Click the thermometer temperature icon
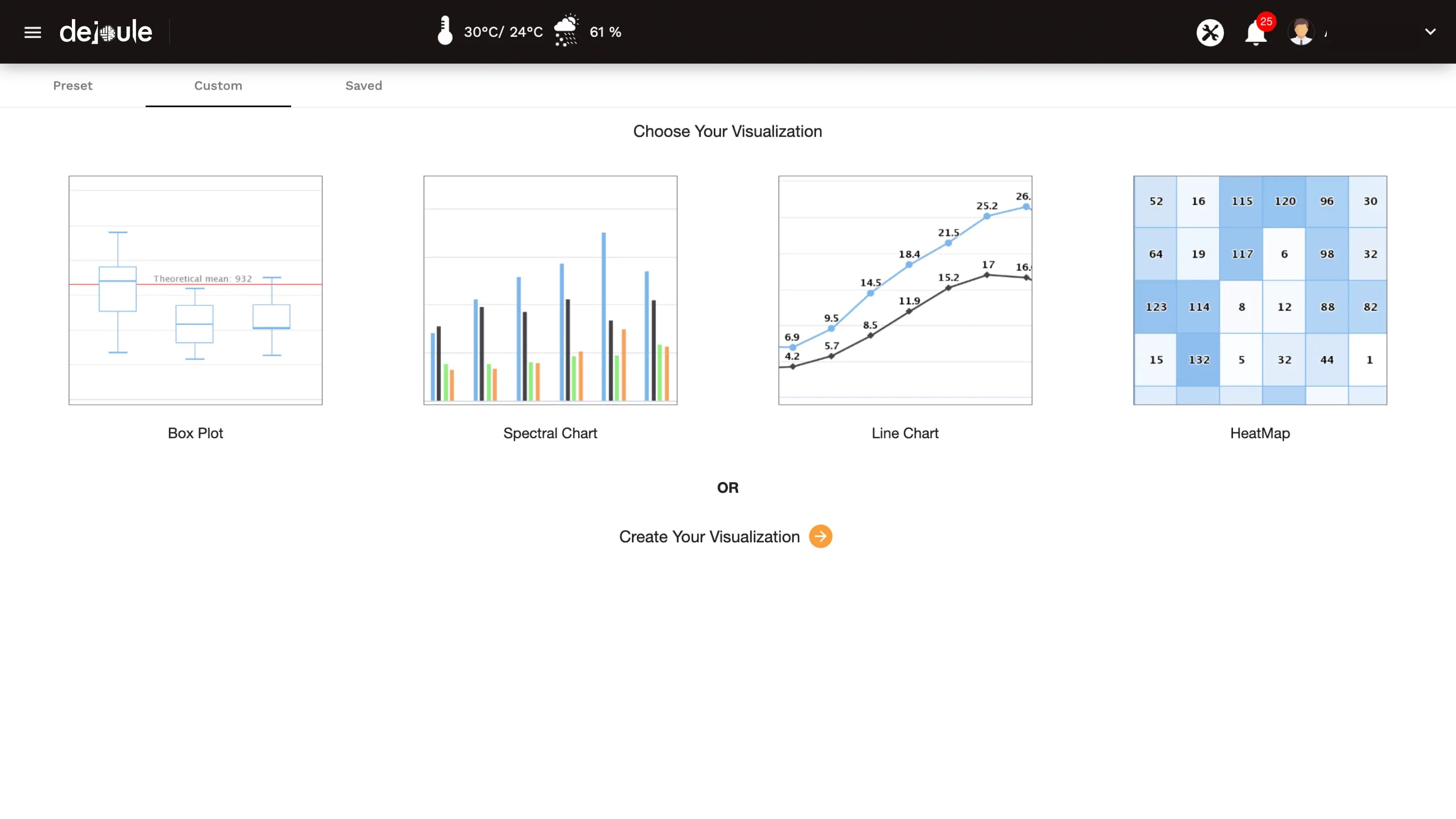 (x=445, y=31)
